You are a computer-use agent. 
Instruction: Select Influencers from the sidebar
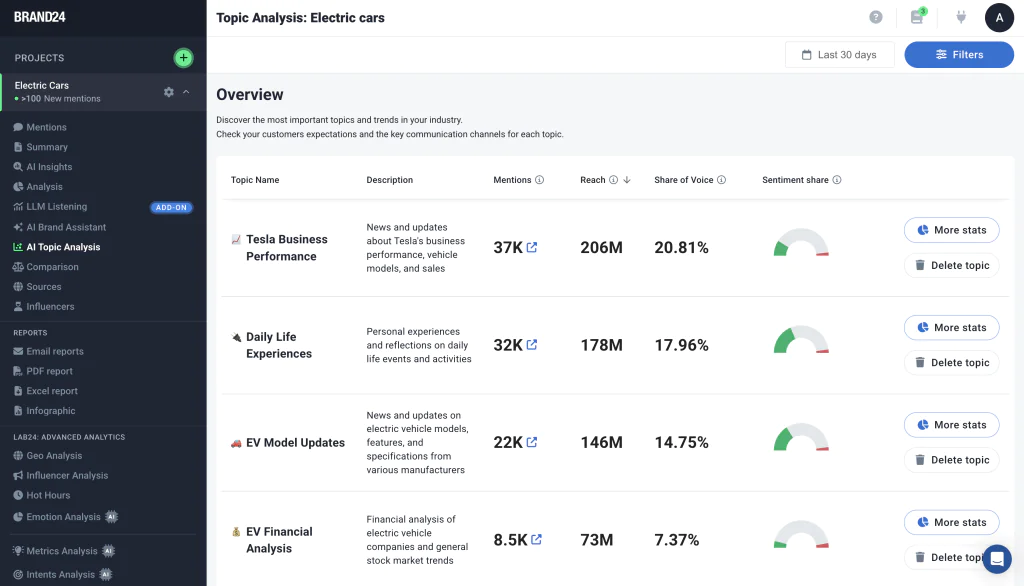[50, 306]
